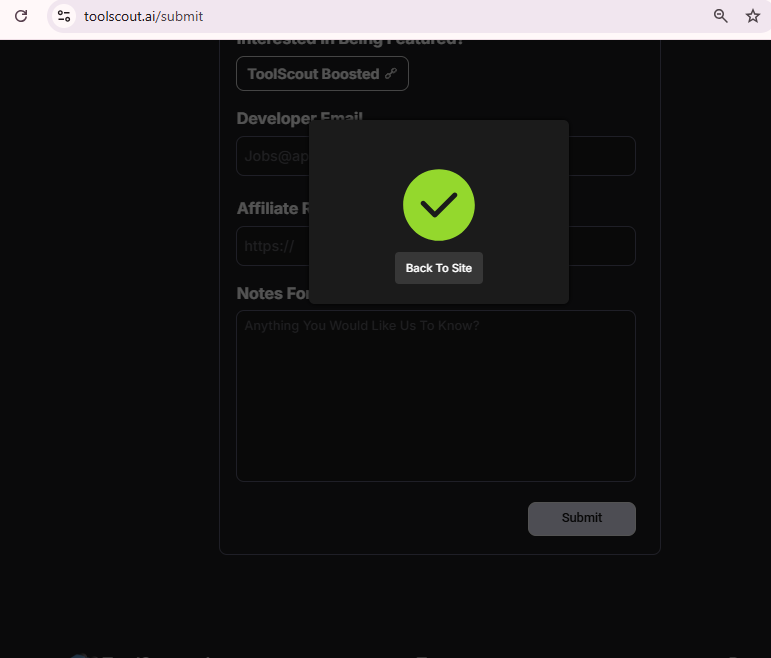Click the green checkmark success icon
Screen dimensions: 771x658
click(438, 205)
